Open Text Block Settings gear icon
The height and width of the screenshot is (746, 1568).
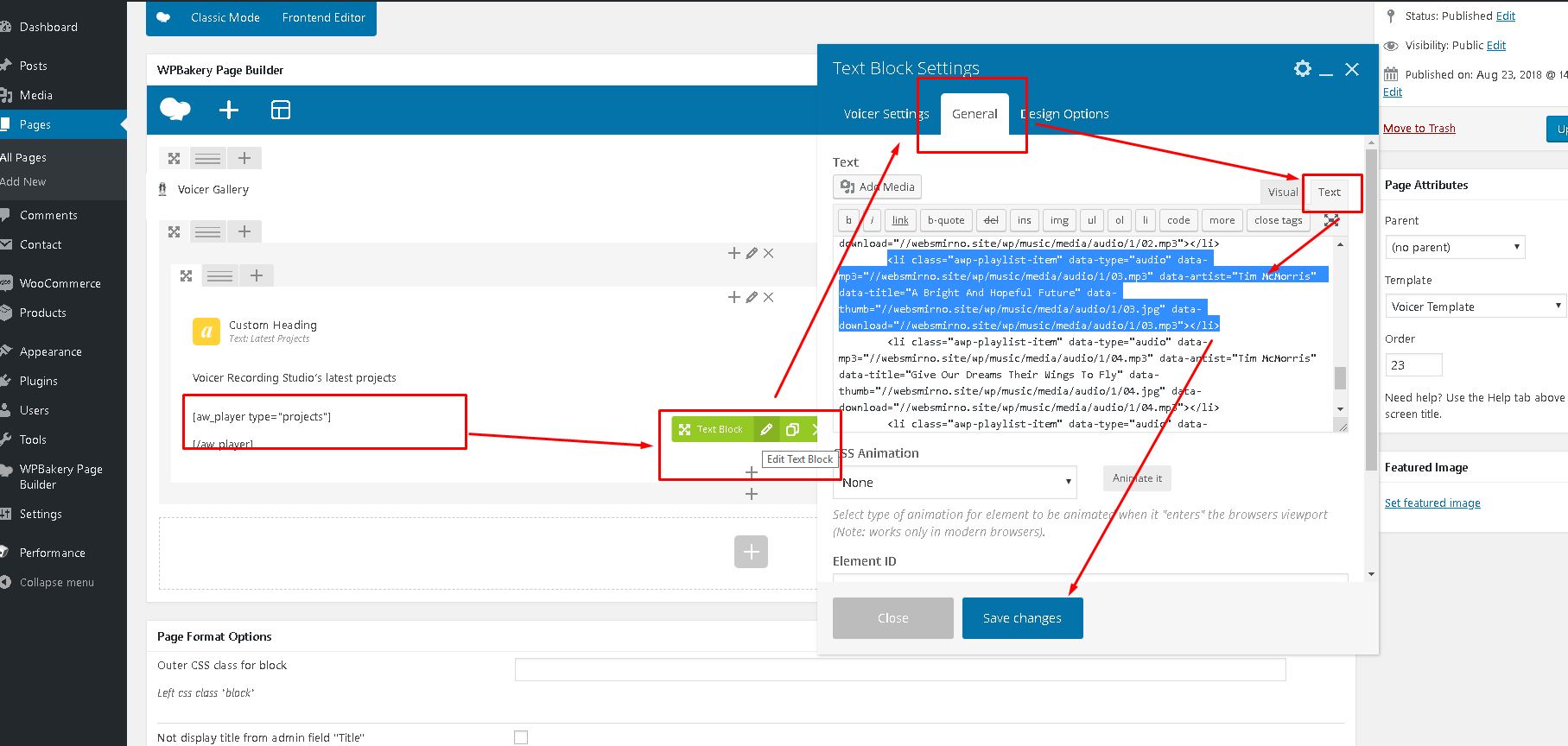(1303, 68)
